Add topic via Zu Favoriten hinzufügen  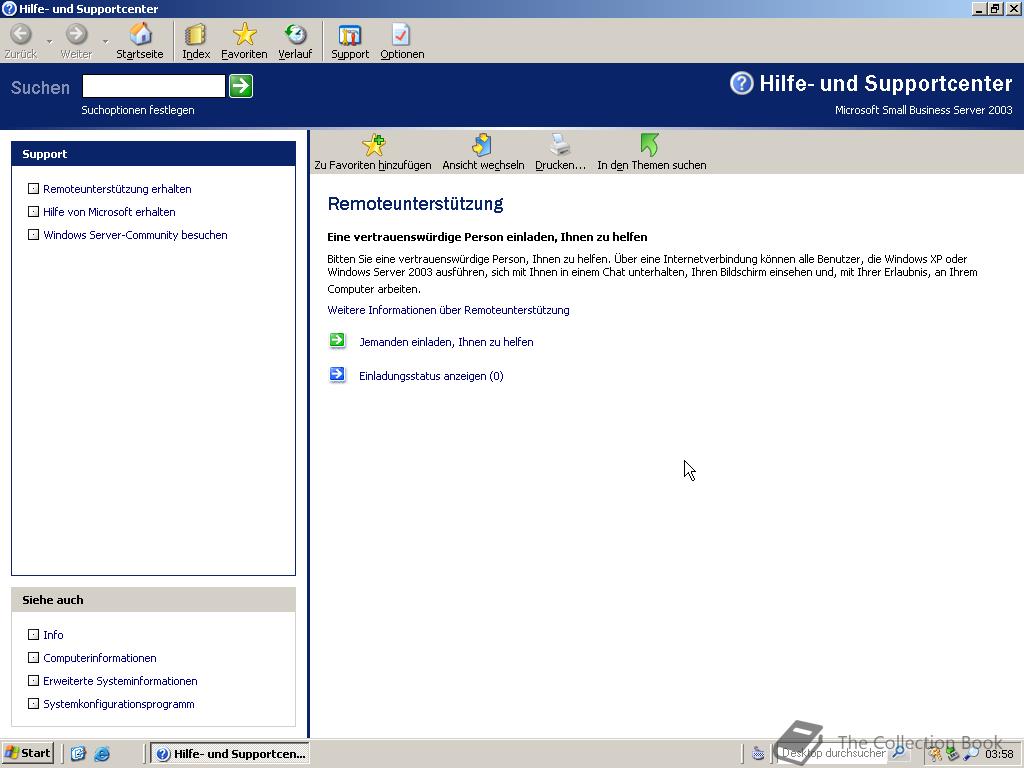[373, 152]
